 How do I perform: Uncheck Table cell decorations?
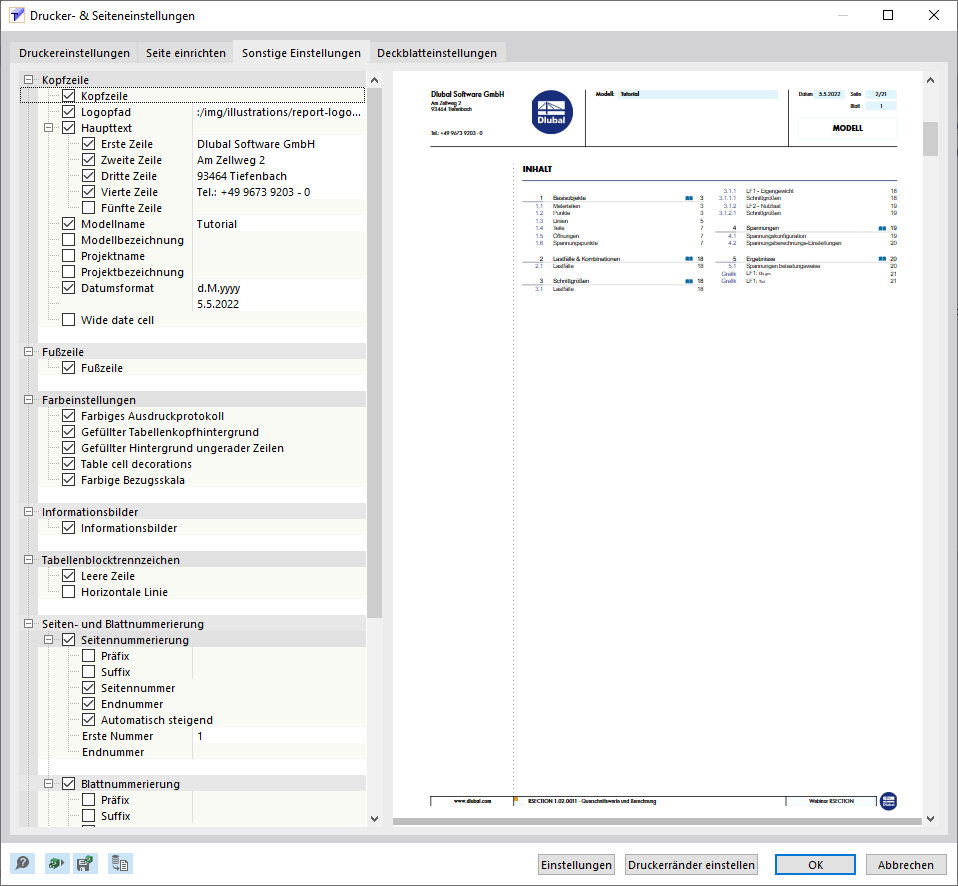pyautogui.click(x=68, y=464)
